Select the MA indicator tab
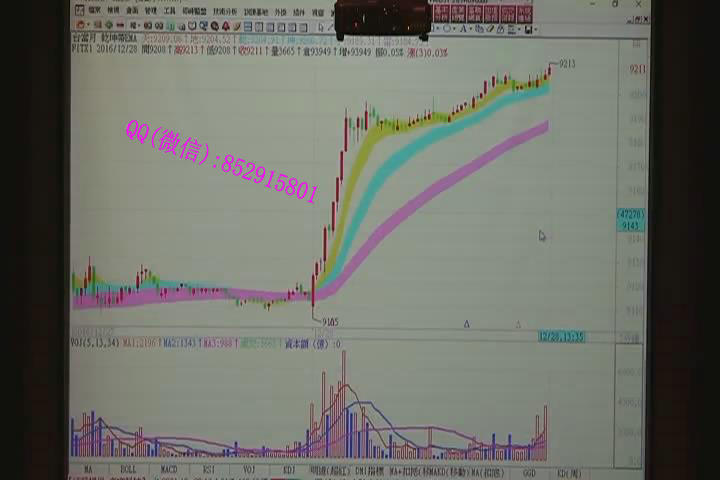720x480 pixels. pyautogui.click(x=89, y=468)
